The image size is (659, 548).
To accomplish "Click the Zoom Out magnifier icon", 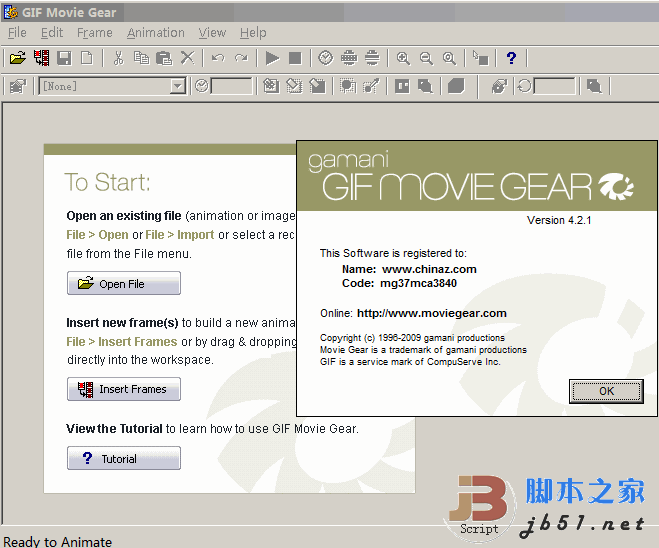I will click(x=426, y=58).
